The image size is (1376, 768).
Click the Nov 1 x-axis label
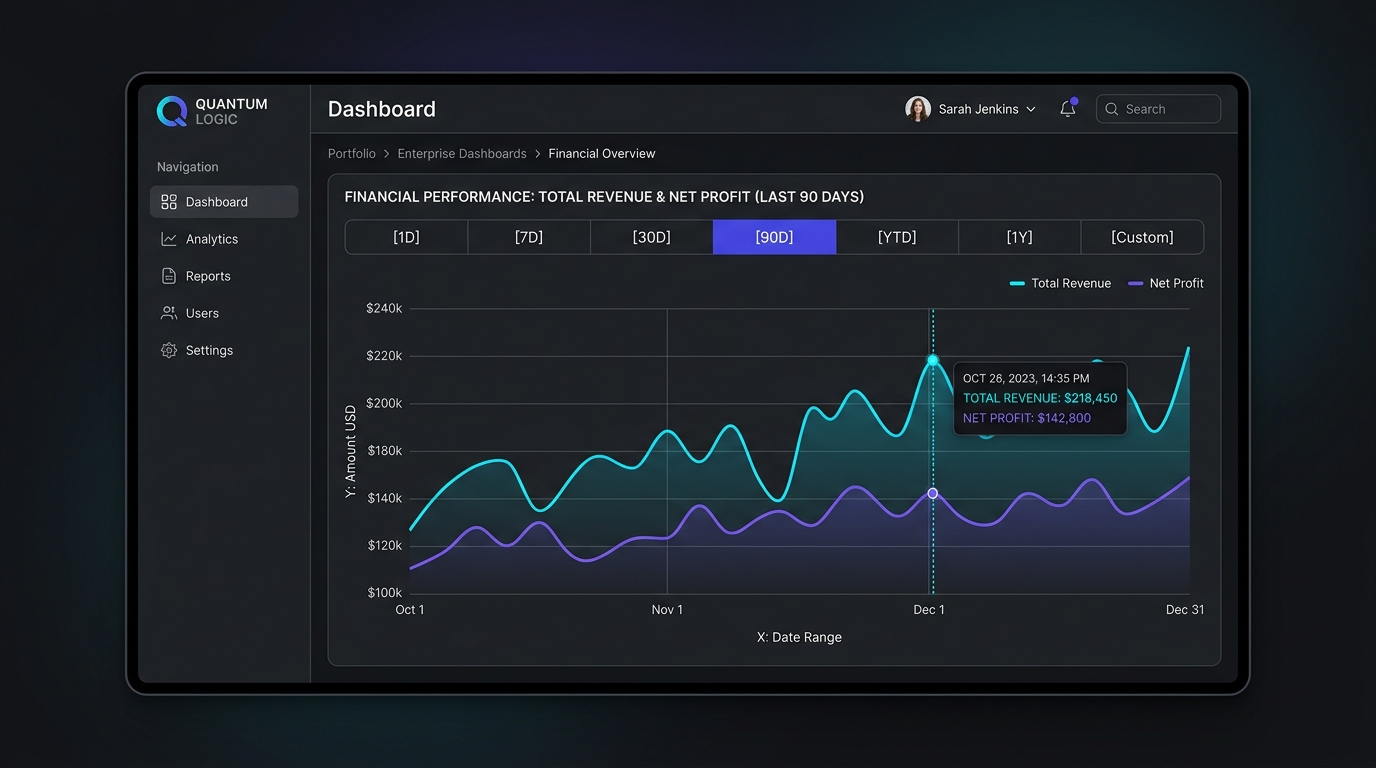pyautogui.click(x=667, y=610)
